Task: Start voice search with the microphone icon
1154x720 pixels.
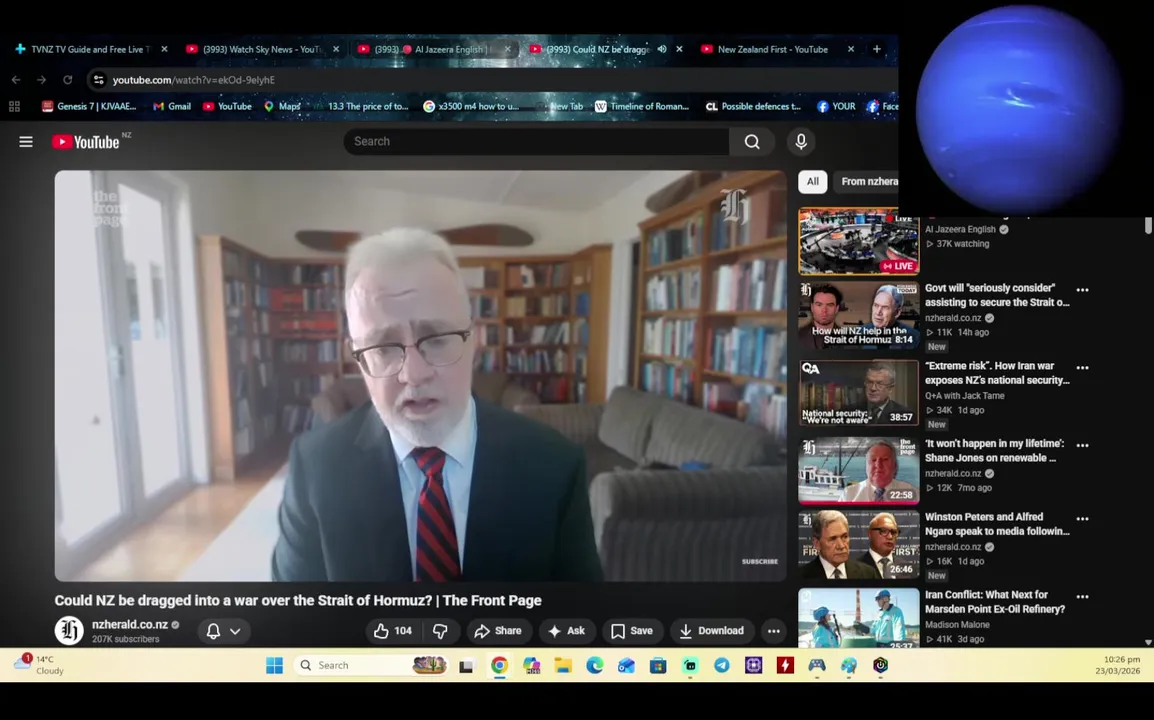Action: point(801,141)
